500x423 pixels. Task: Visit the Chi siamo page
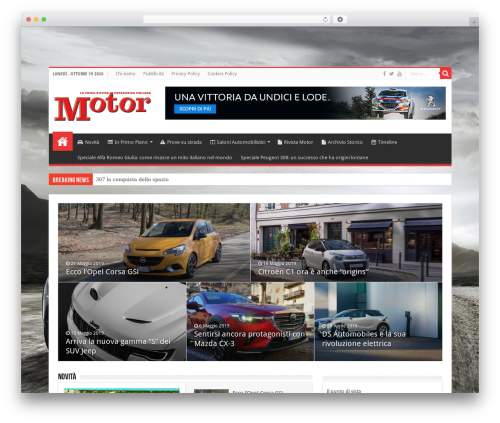125,74
